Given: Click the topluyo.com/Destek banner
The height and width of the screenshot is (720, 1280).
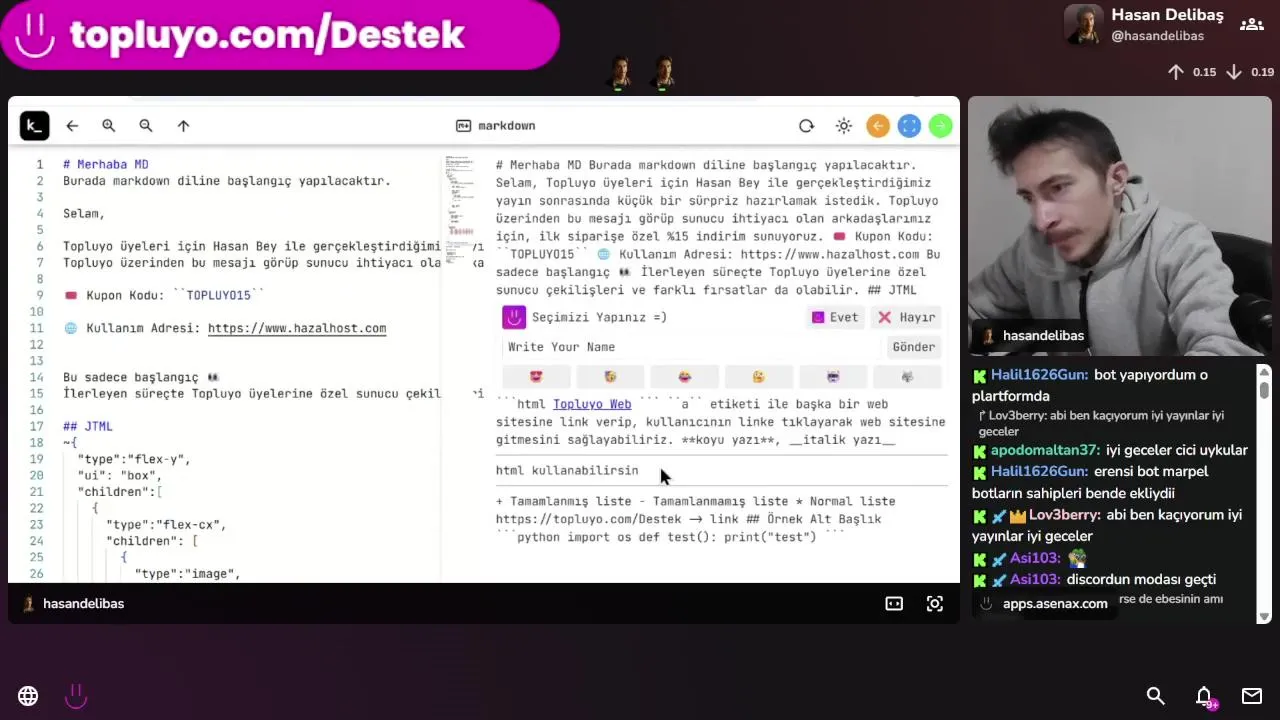Looking at the screenshot, I should coord(280,35).
